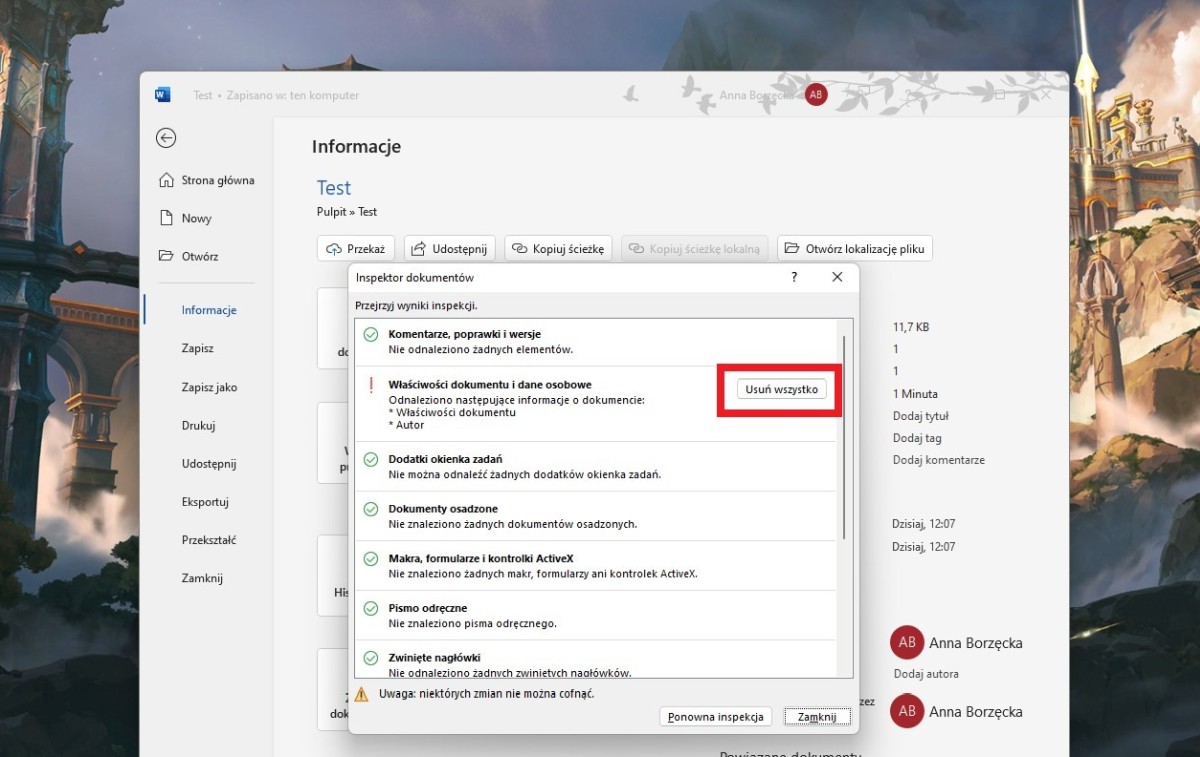The width and height of the screenshot is (1200, 757).
Task: Open the Zapisz jako page
Action: [x=209, y=387]
